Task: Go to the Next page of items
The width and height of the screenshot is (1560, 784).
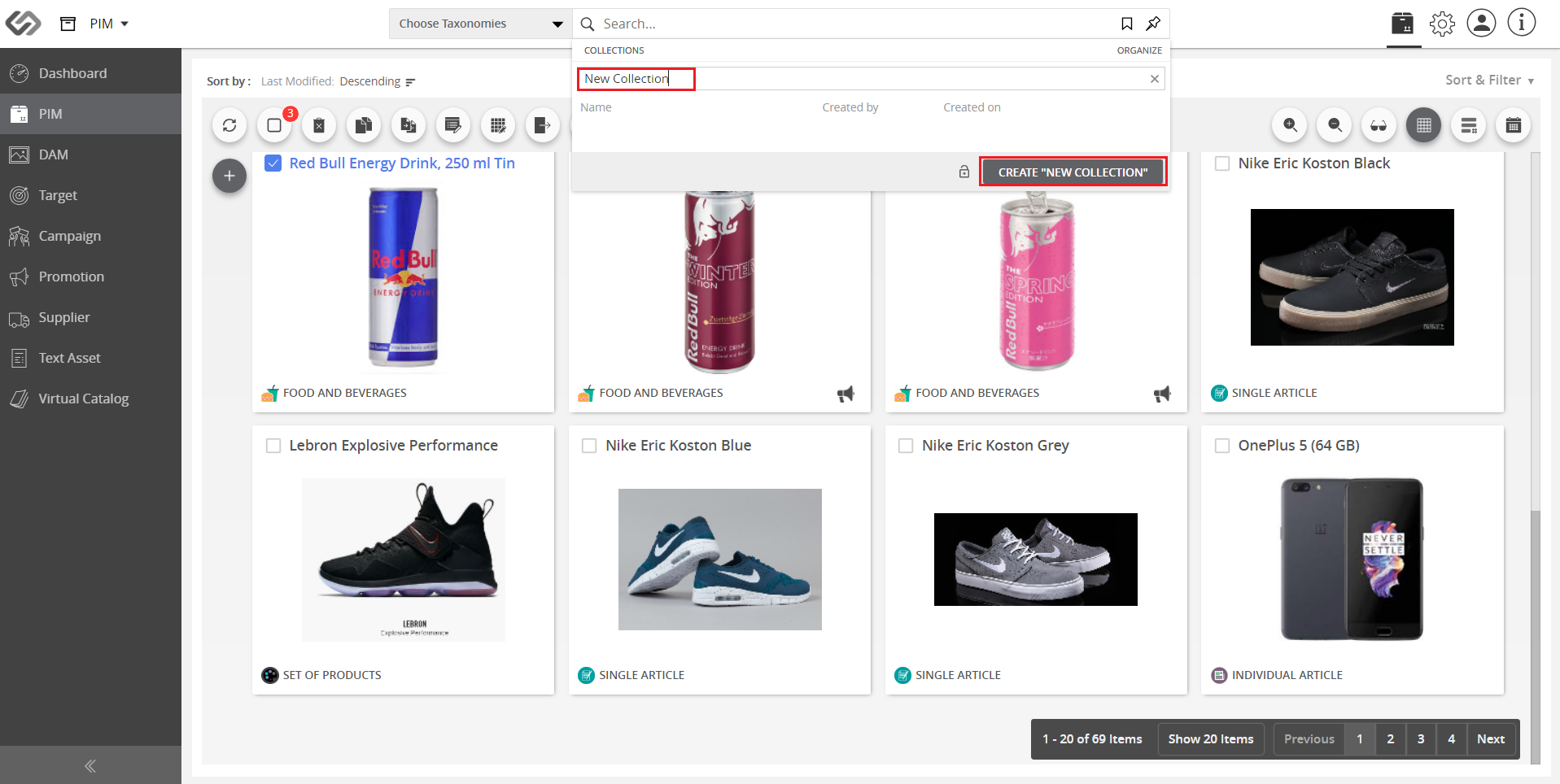Action: (x=1491, y=739)
